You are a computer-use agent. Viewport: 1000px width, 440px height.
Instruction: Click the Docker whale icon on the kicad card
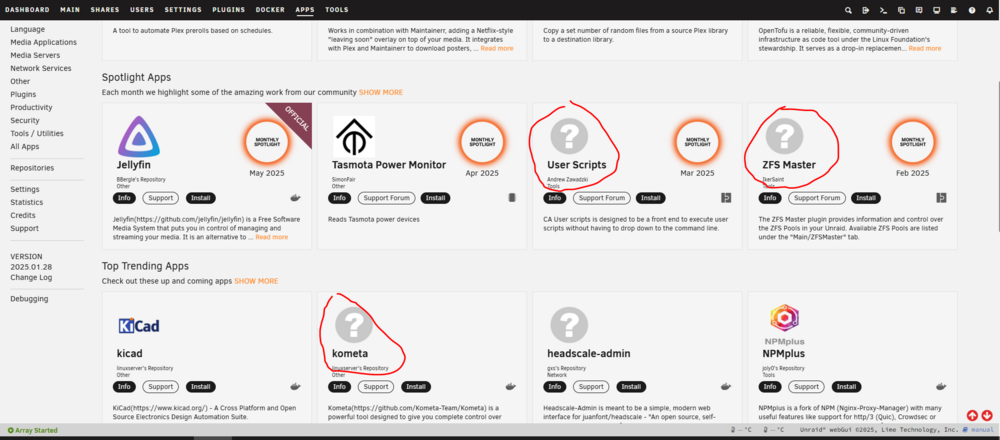[x=296, y=386]
